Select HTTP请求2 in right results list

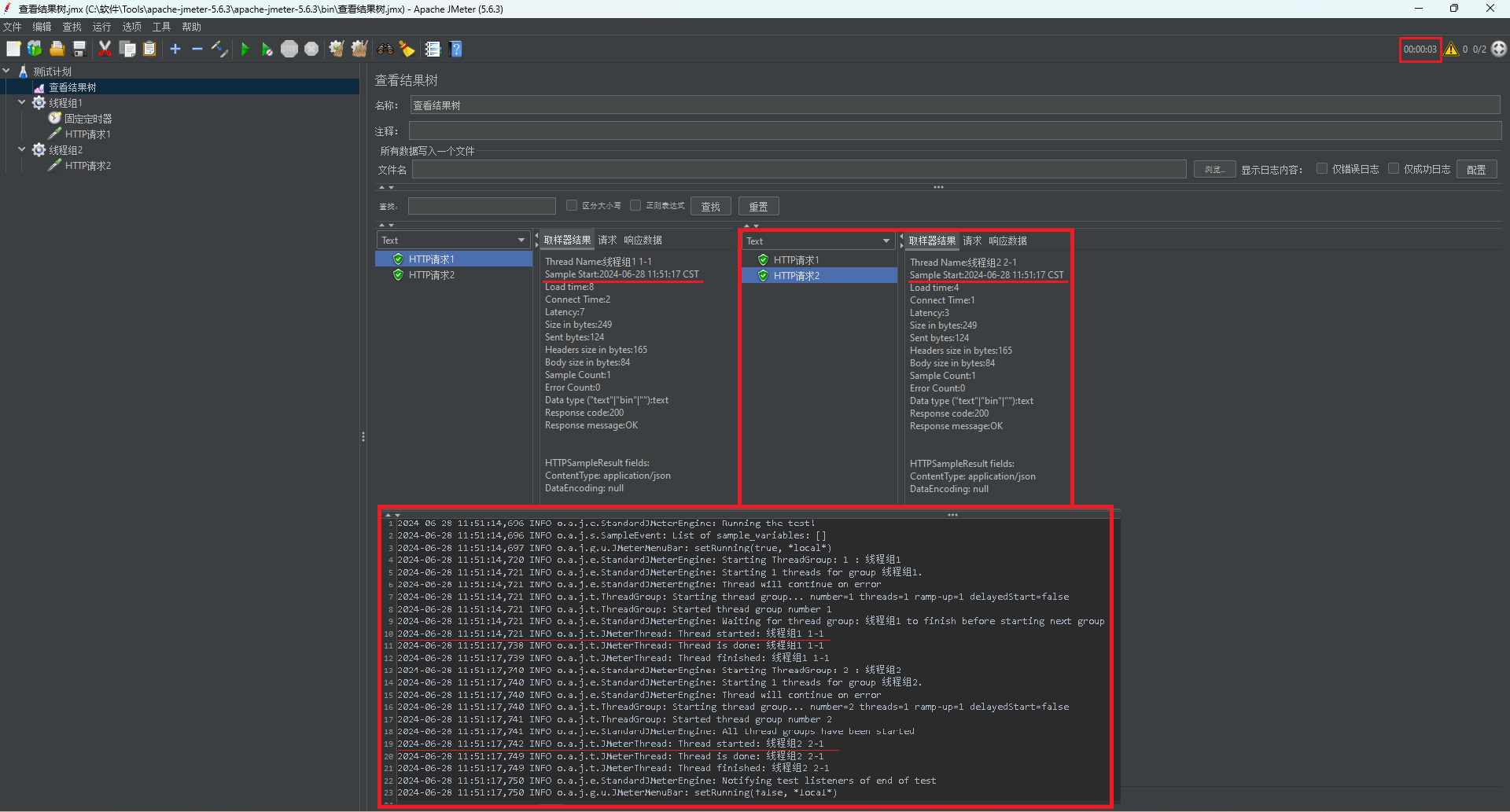(x=819, y=276)
